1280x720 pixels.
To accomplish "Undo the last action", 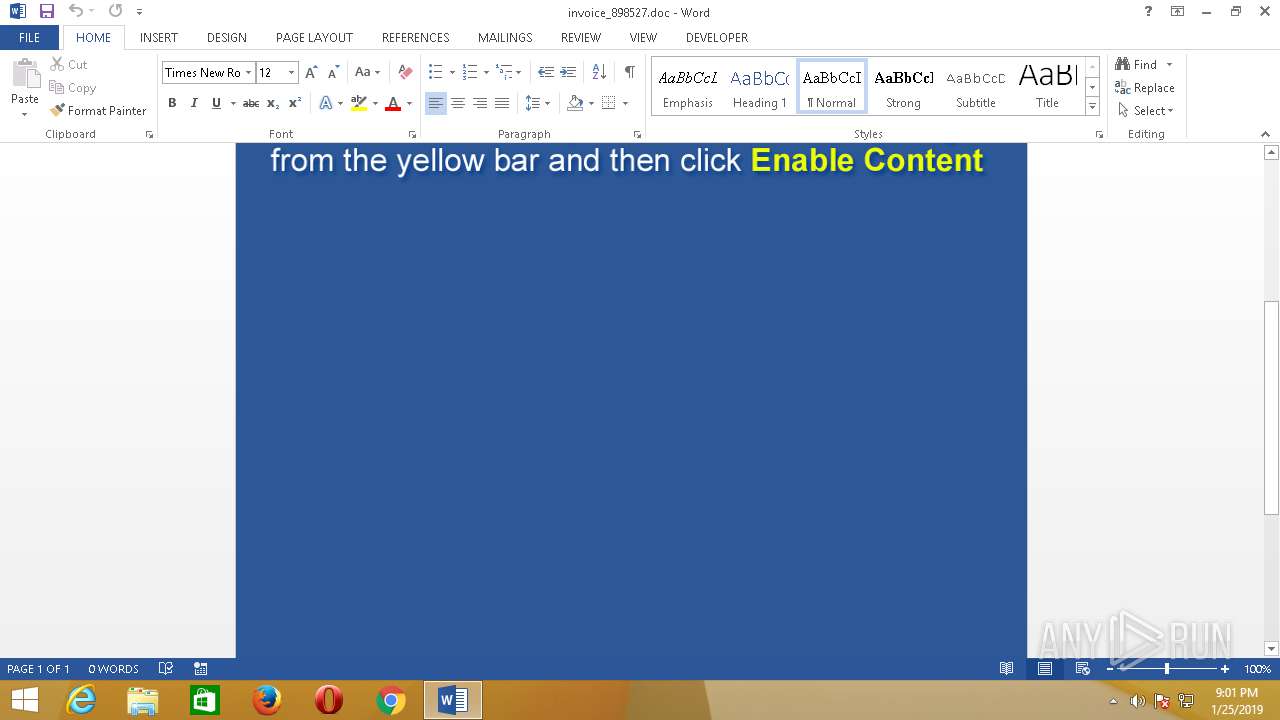I will tap(75, 12).
